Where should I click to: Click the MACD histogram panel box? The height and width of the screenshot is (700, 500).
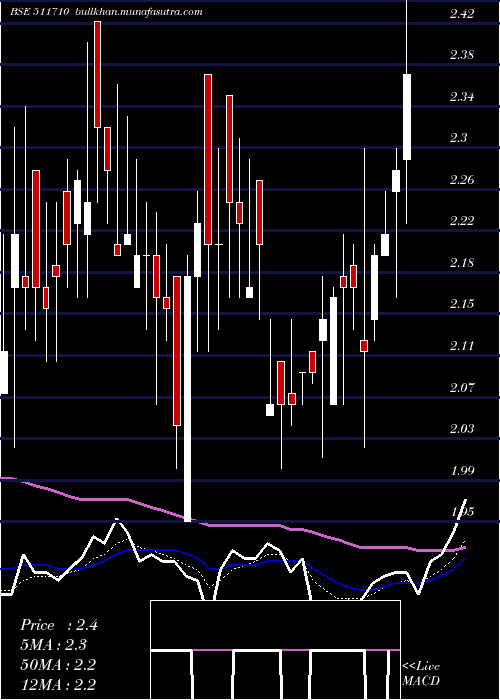pyautogui.click(x=275, y=650)
